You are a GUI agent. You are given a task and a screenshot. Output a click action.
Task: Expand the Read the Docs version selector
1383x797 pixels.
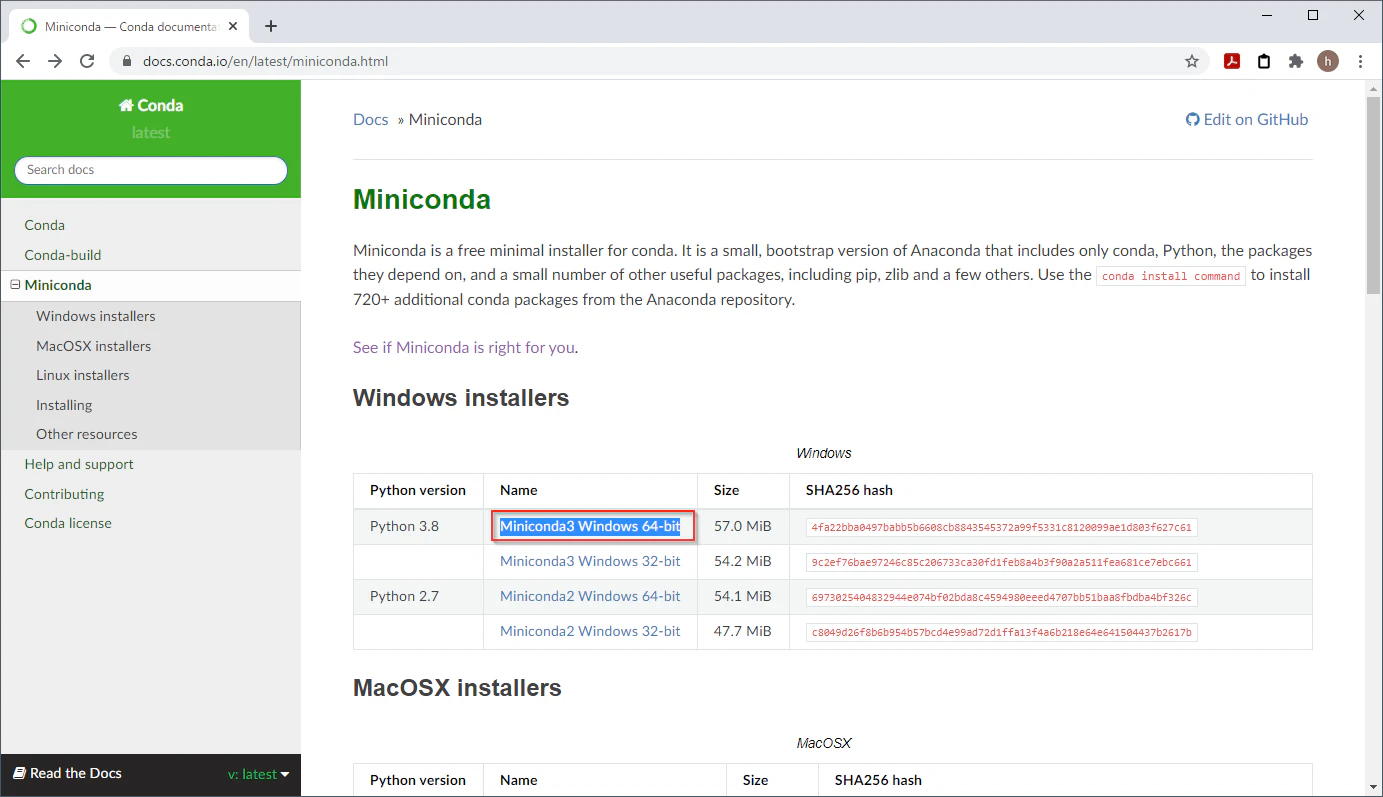[258, 774]
